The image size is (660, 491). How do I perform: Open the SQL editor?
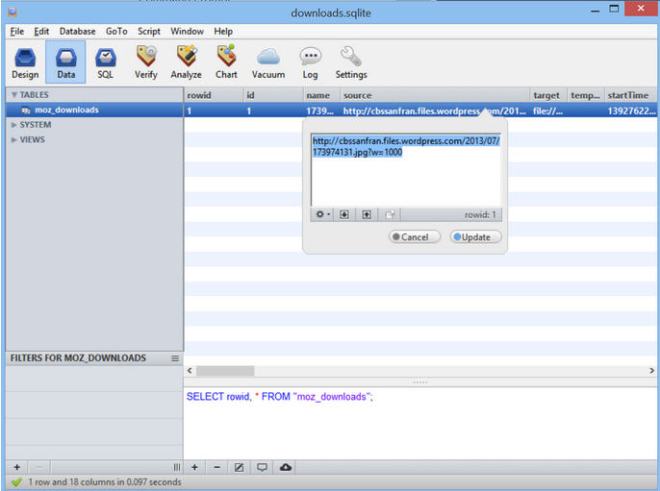(x=105, y=63)
